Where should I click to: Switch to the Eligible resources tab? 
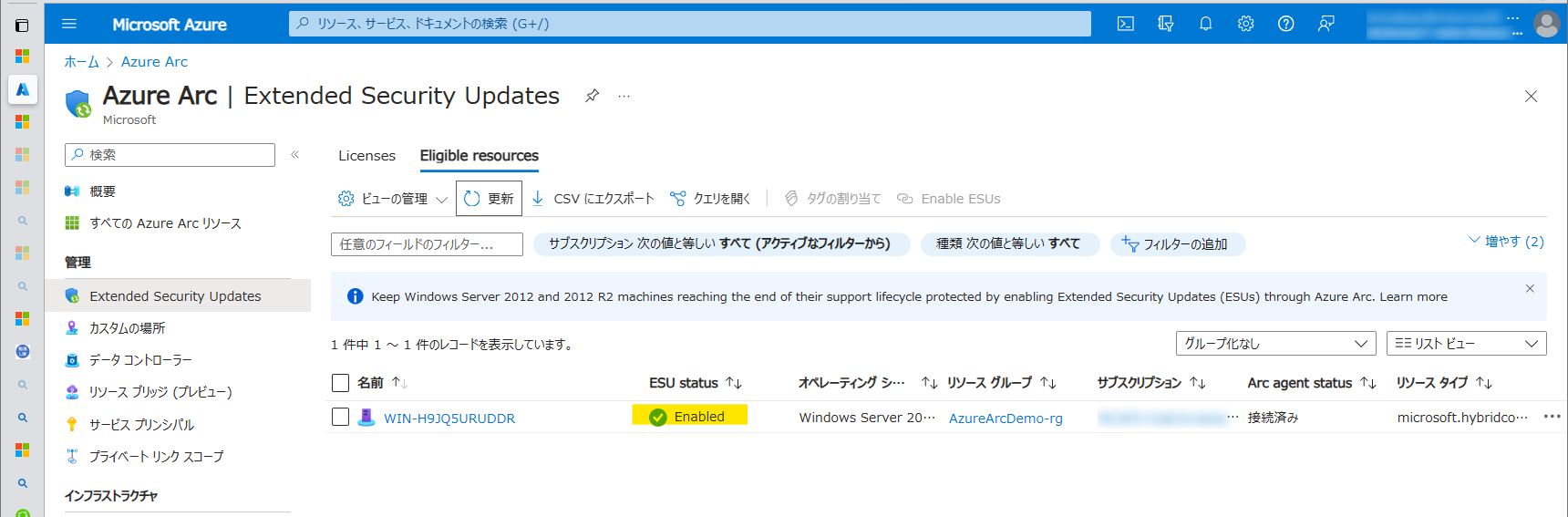coord(479,156)
